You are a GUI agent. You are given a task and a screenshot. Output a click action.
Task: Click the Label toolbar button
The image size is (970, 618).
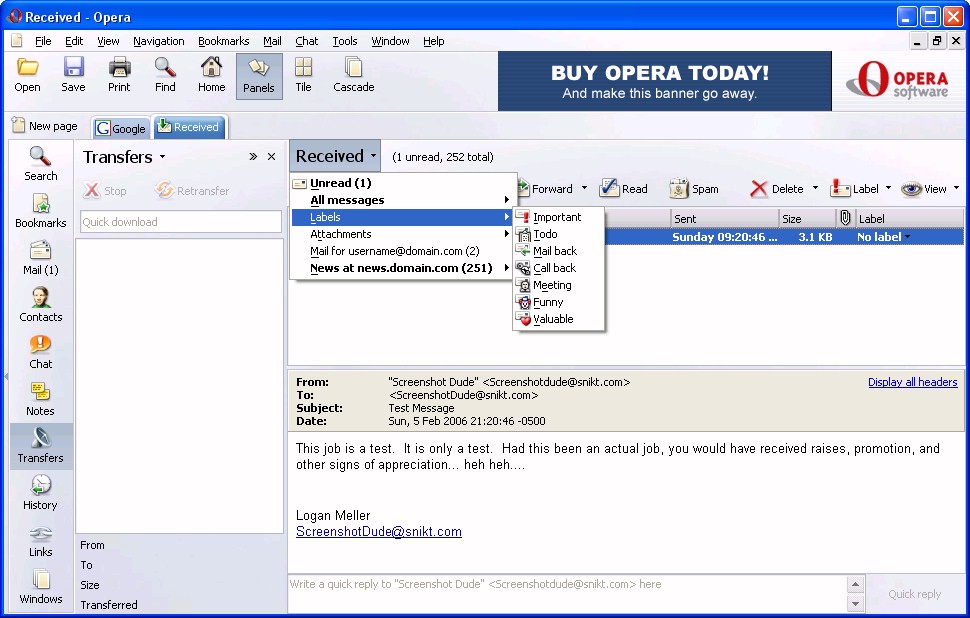[854, 189]
